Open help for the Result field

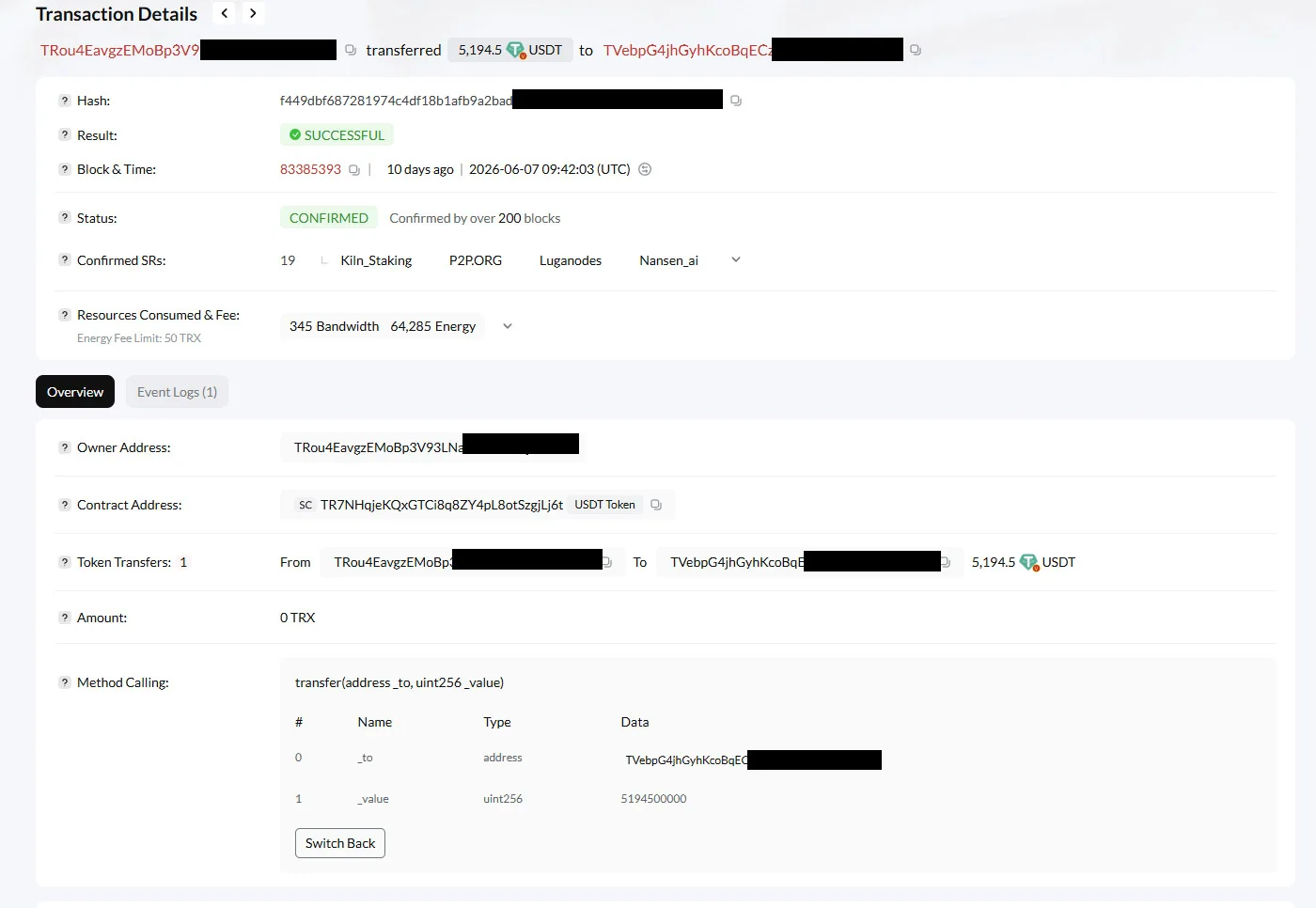point(65,134)
